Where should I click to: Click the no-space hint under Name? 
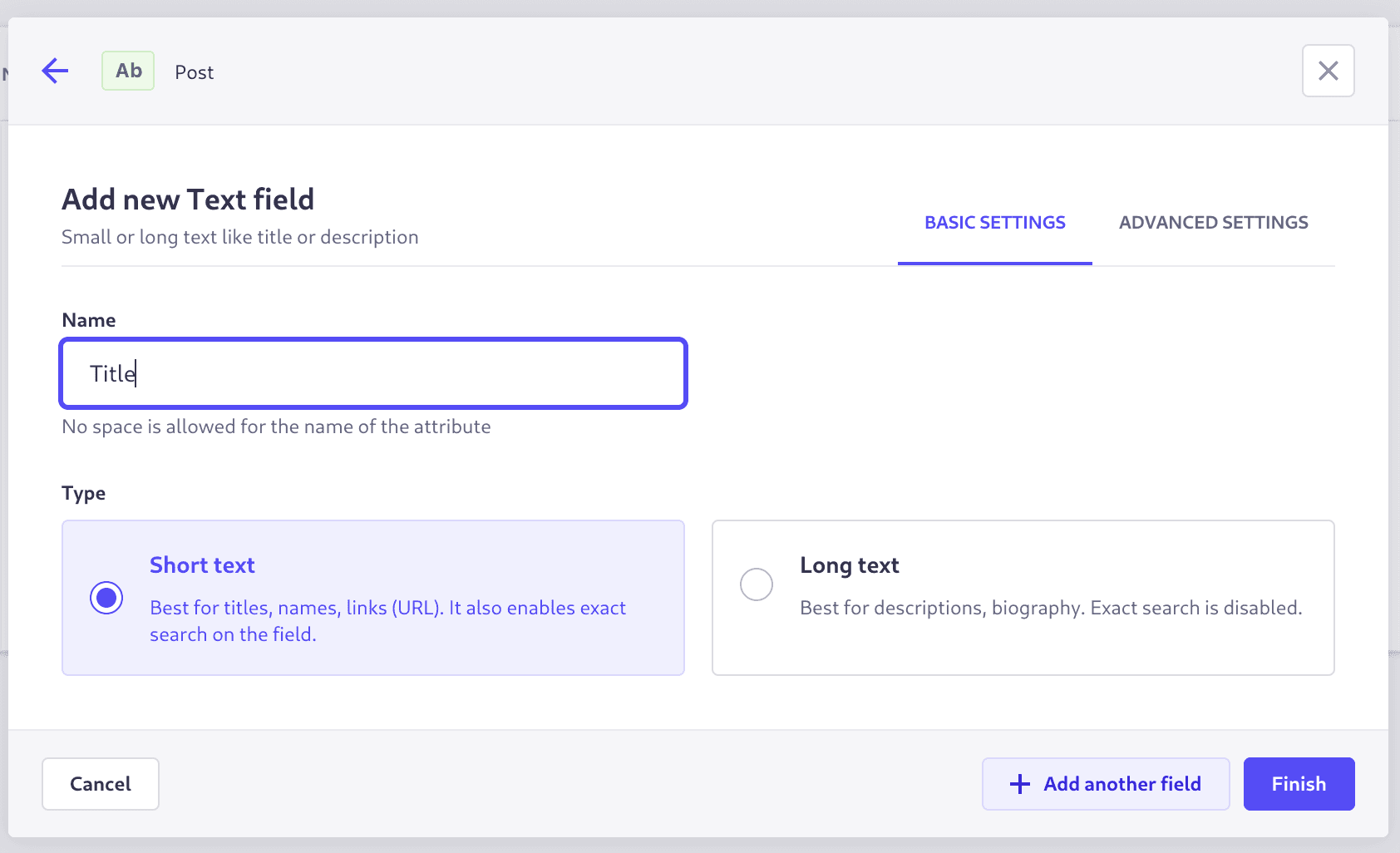(276, 426)
